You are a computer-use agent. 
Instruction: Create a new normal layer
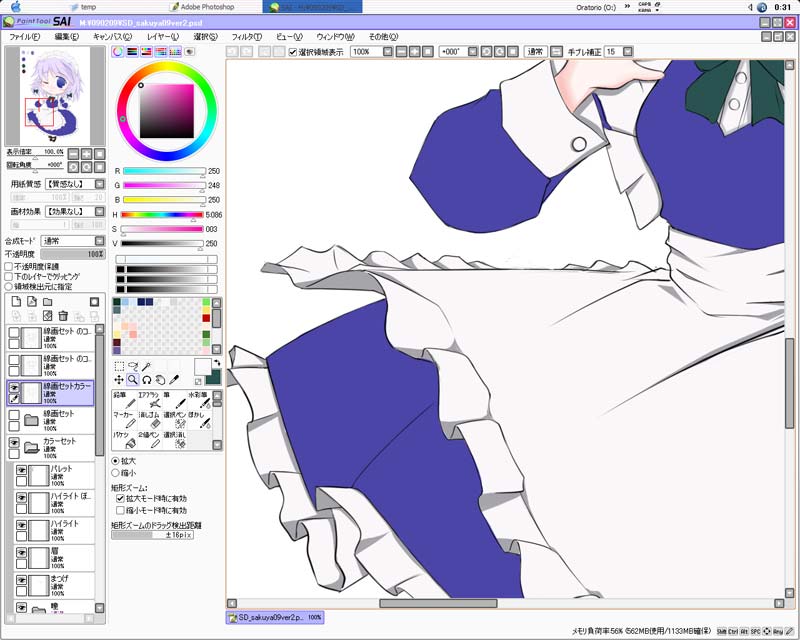16,302
